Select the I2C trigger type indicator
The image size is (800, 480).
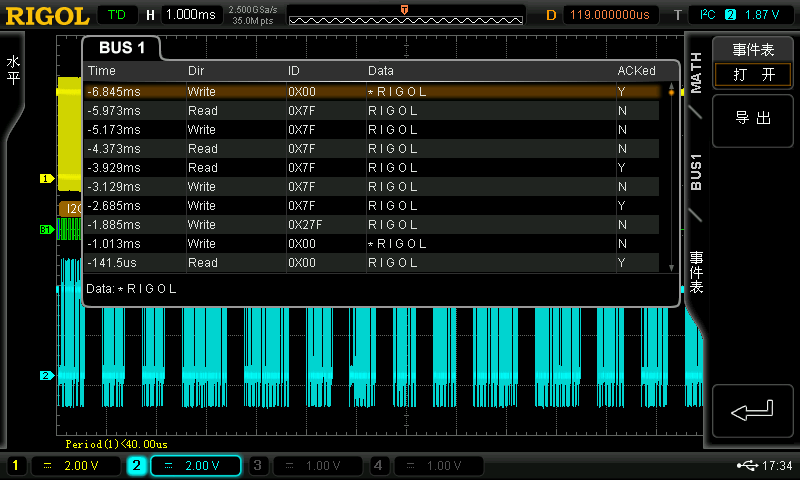pyautogui.click(x=708, y=15)
